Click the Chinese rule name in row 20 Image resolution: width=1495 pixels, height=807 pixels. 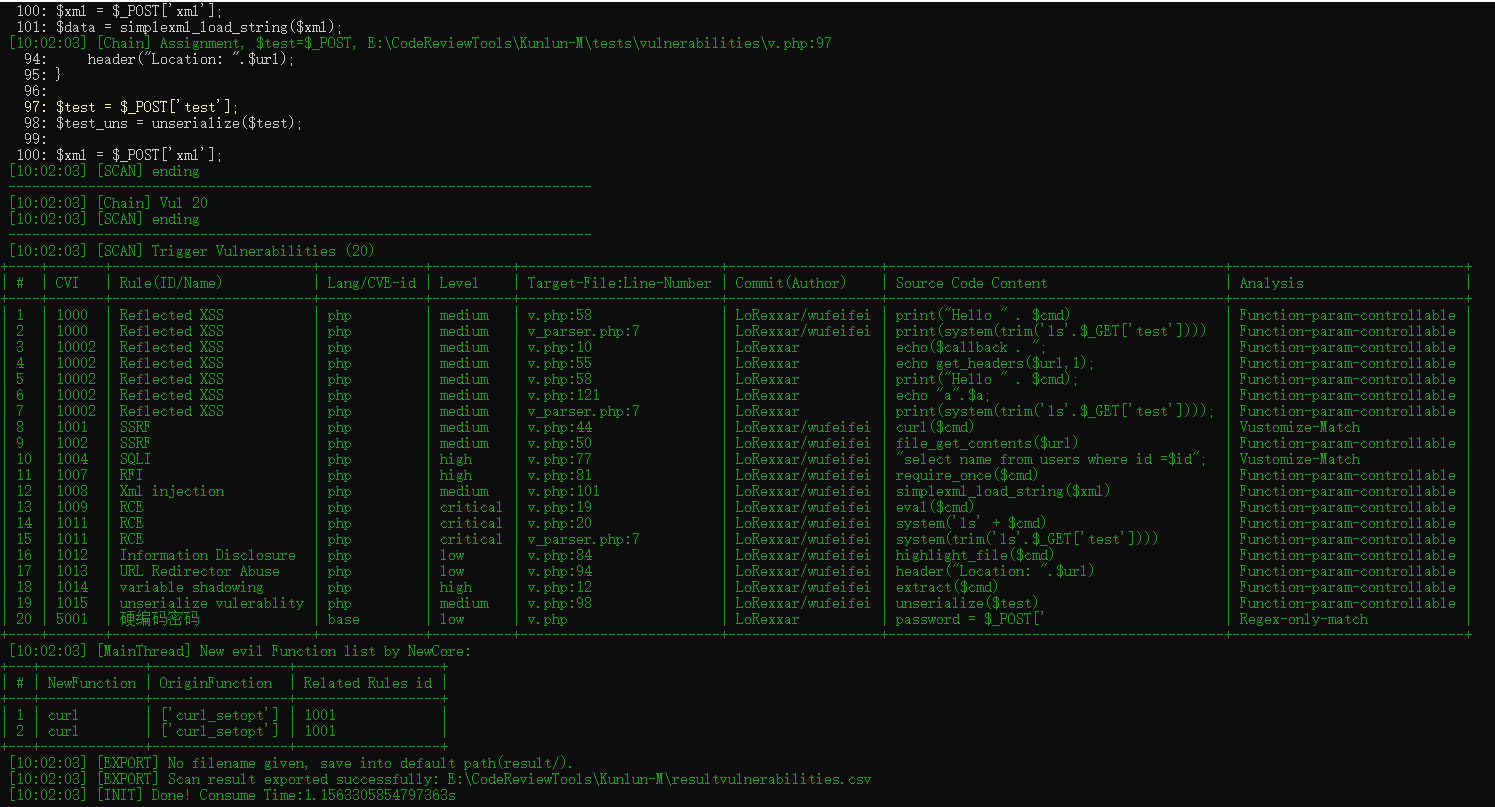click(159, 619)
